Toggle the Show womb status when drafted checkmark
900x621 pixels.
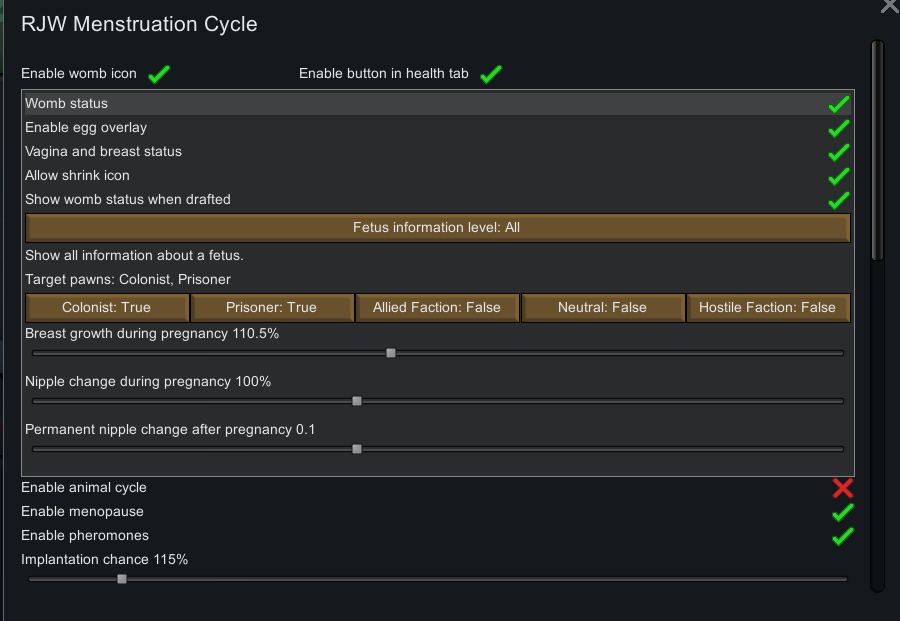pos(840,199)
